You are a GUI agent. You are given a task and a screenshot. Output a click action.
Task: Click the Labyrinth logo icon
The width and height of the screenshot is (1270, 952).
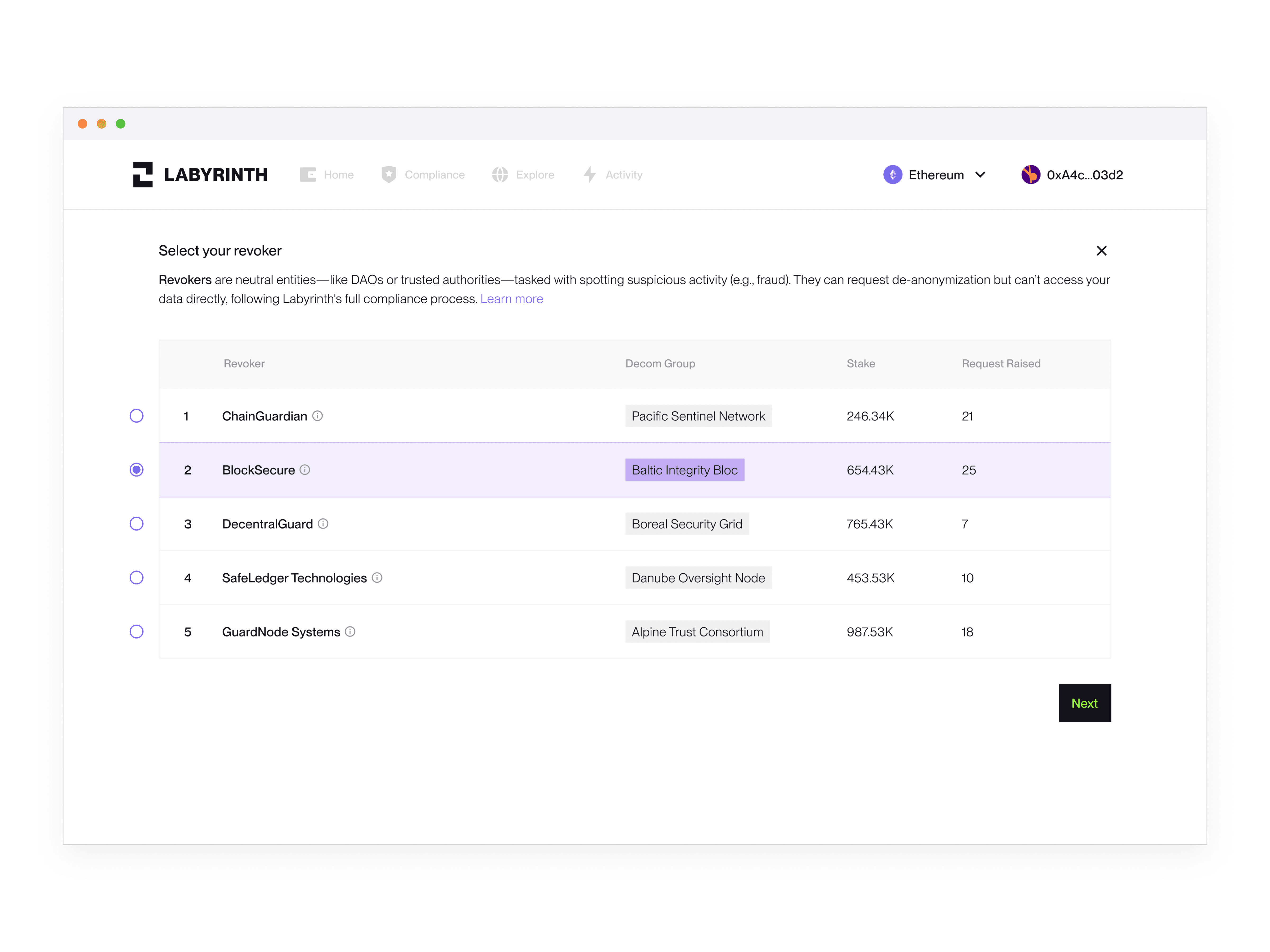point(142,175)
